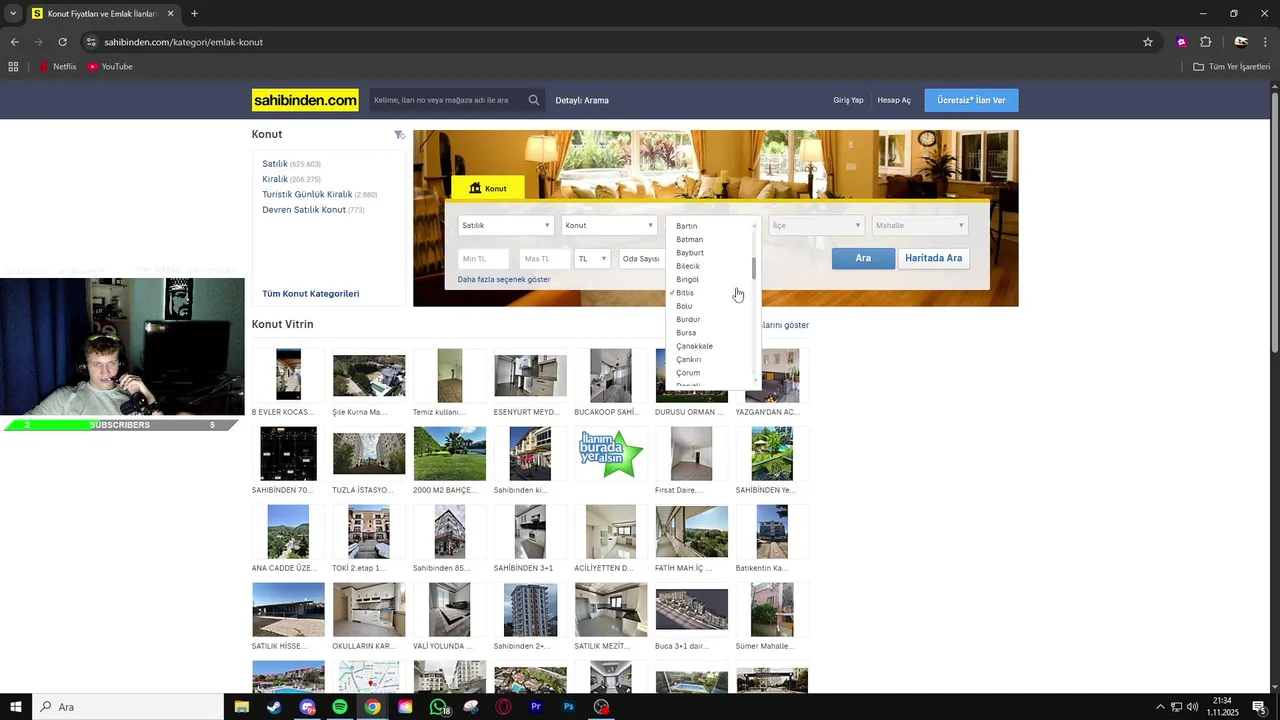Screen dimensions: 1280x720
Task: Open the Satılık listing type dropdown
Action: (505, 226)
